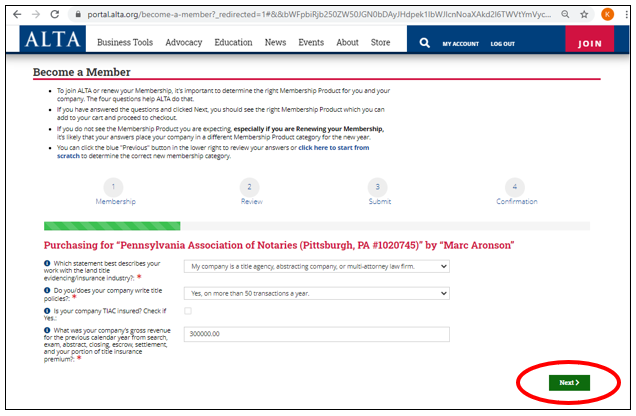Open Business Tools menu
Image resolution: width=636 pixels, height=416 pixels.
pyautogui.click(x=125, y=43)
